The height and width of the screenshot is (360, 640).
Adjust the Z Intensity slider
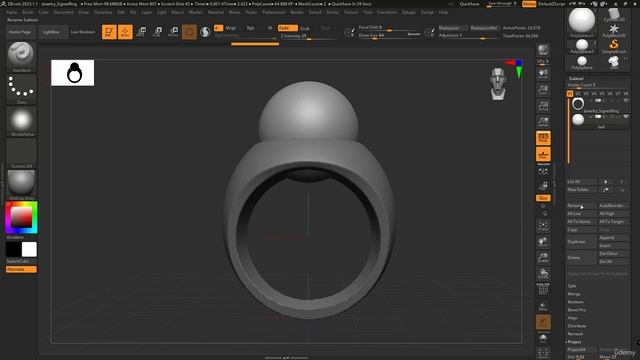[x=308, y=36]
